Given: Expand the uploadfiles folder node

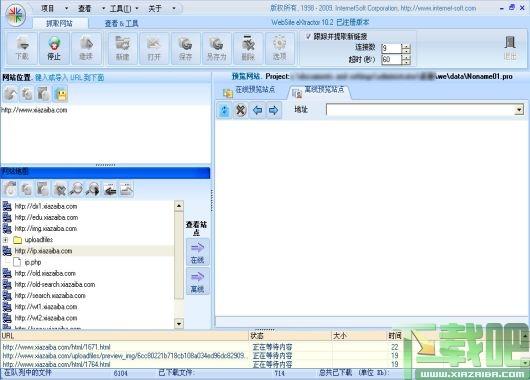Looking at the screenshot, I should 5,240.
